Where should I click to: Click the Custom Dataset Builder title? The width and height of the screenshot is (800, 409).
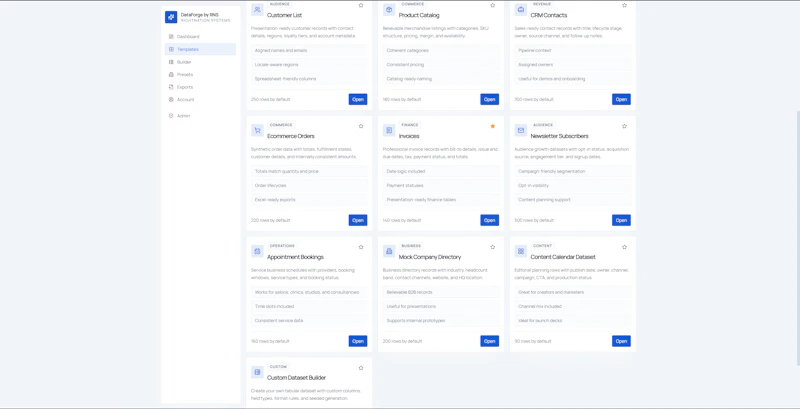[296, 378]
